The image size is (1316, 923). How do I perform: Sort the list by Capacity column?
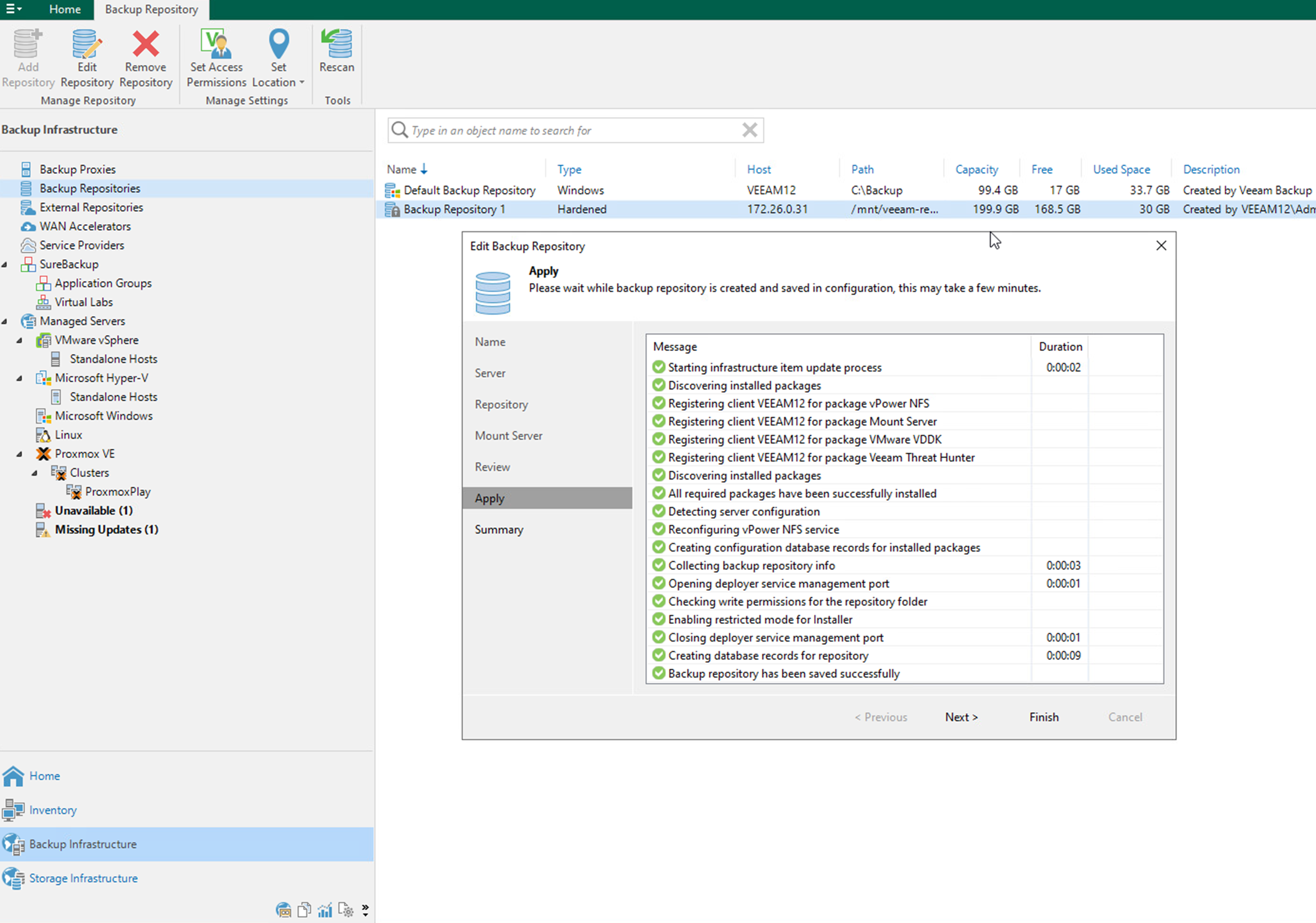click(x=976, y=170)
